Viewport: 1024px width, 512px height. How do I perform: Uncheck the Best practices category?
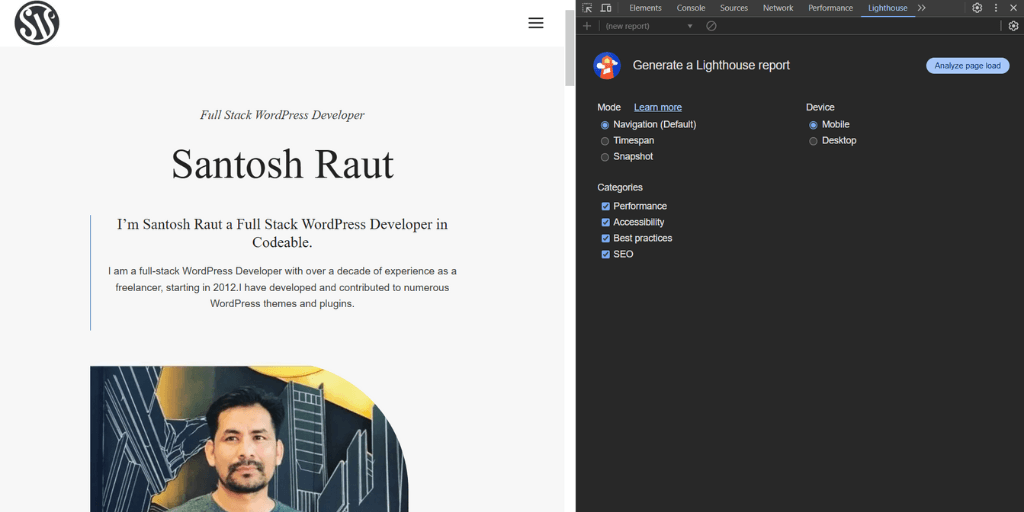pos(605,238)
